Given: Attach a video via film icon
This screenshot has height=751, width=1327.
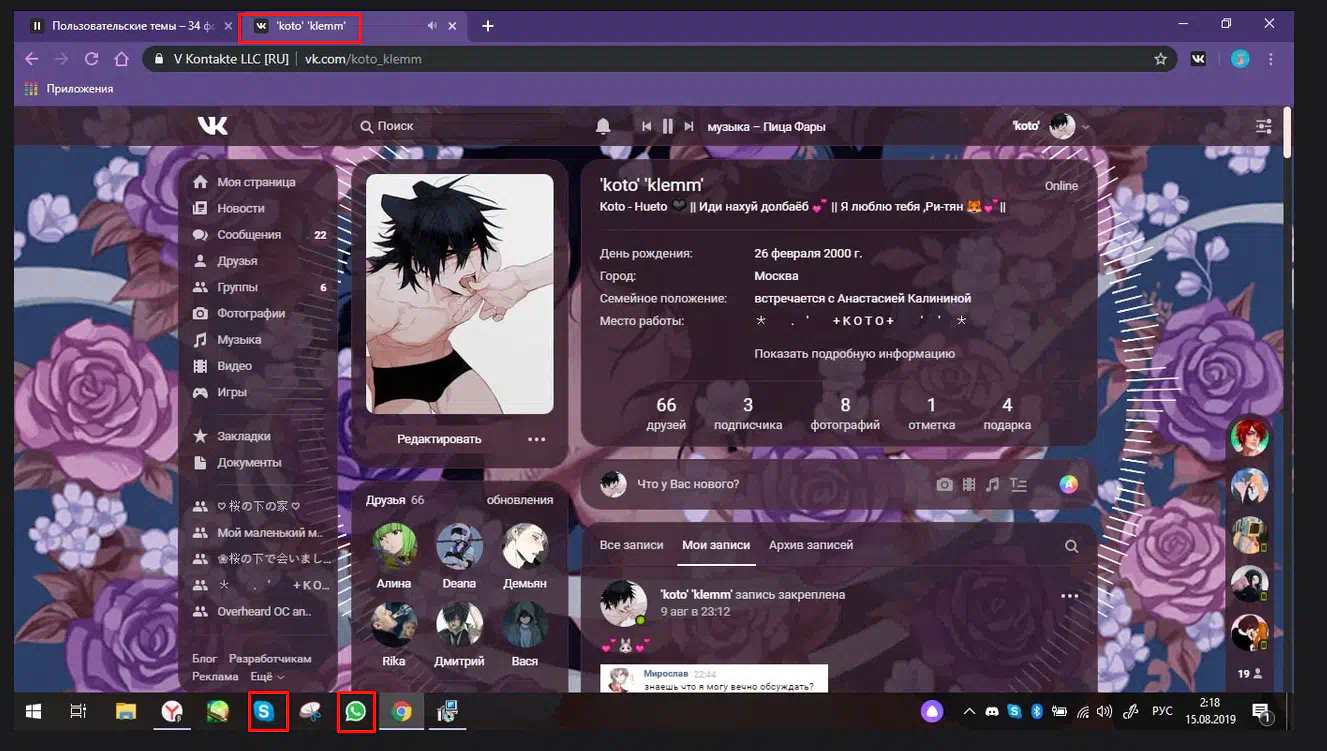Looking at the screenshot, I should tap(968, 485).
